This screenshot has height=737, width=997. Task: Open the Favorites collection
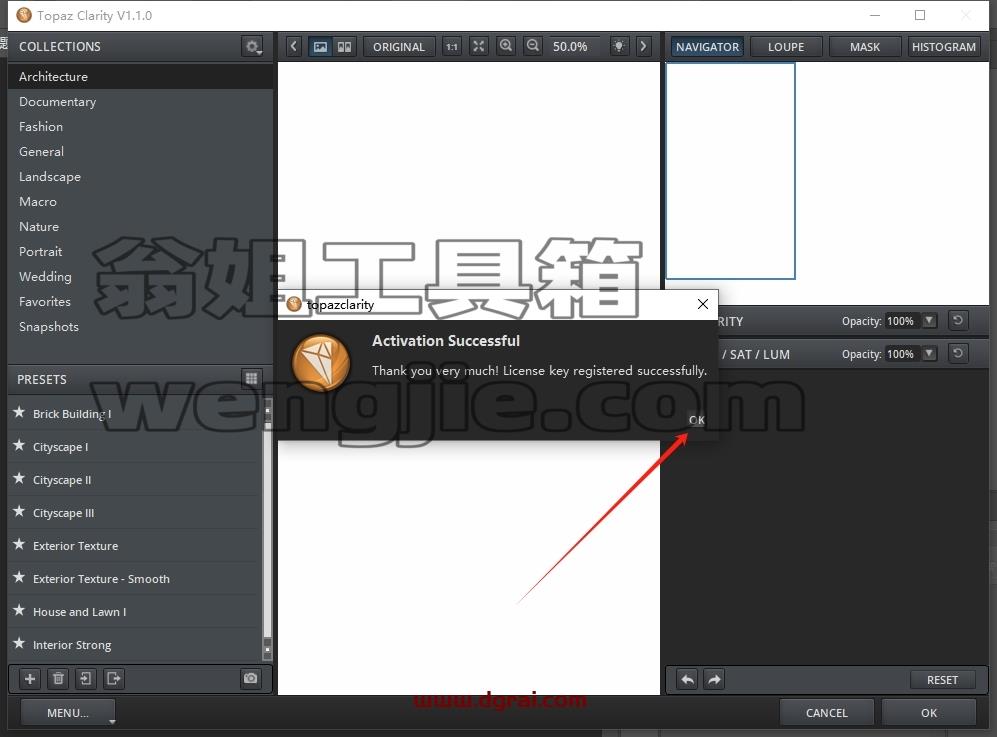click(x=141, y=301)
